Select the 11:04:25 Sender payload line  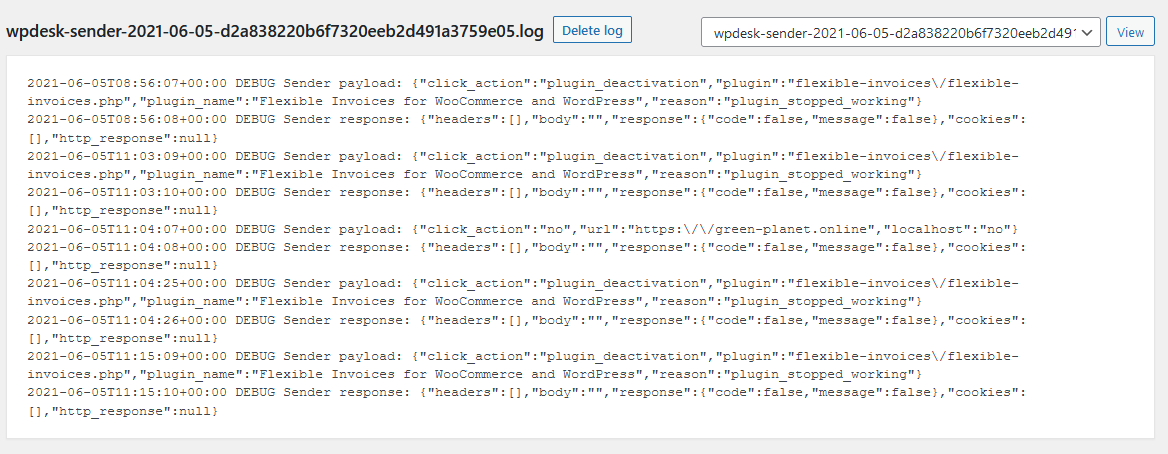tap(523, 292)
